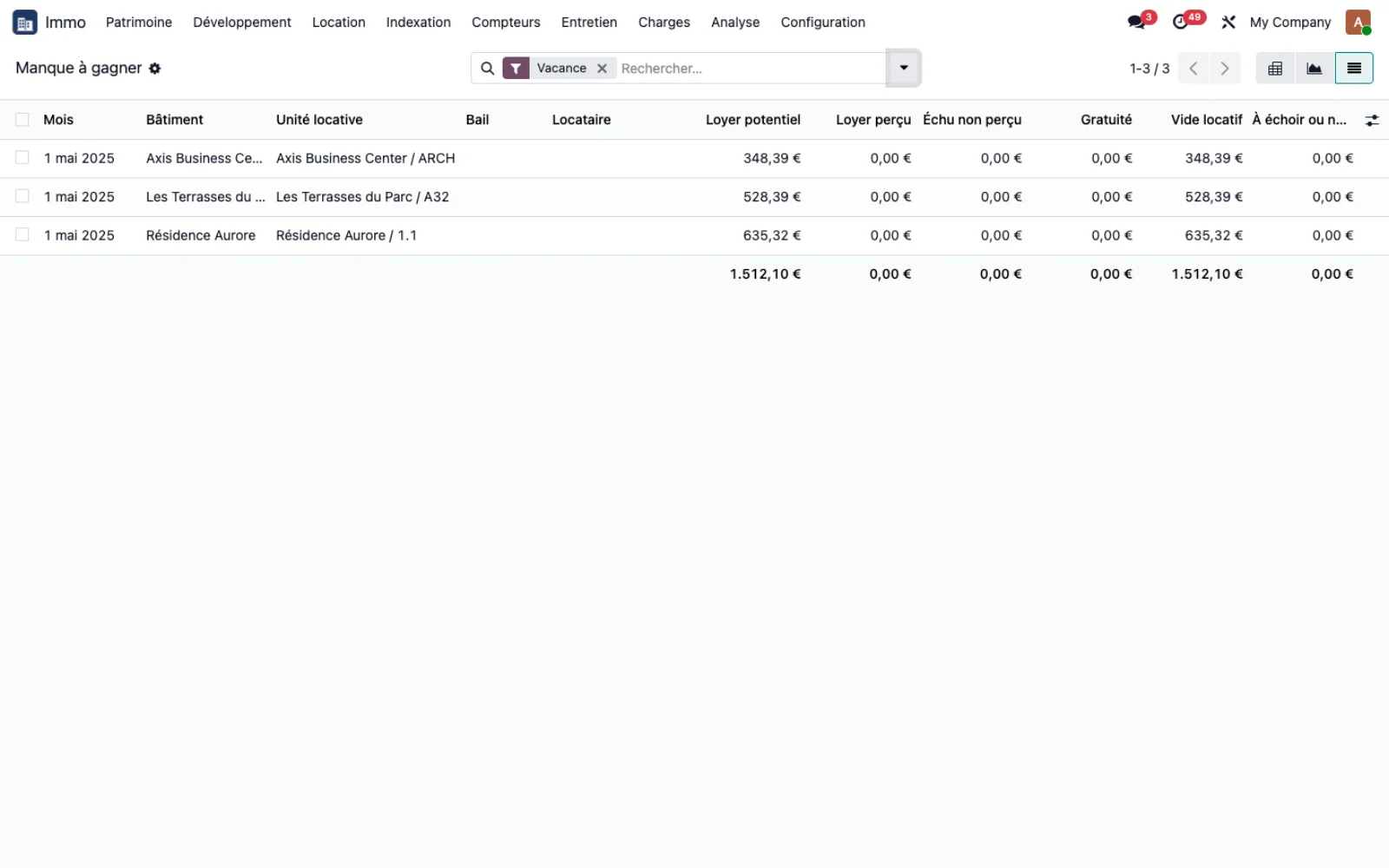The width and height of the screenshot is (1389, 868).
Task: Check the Axis Business Center row checkbox
Action: click(23, 158)
